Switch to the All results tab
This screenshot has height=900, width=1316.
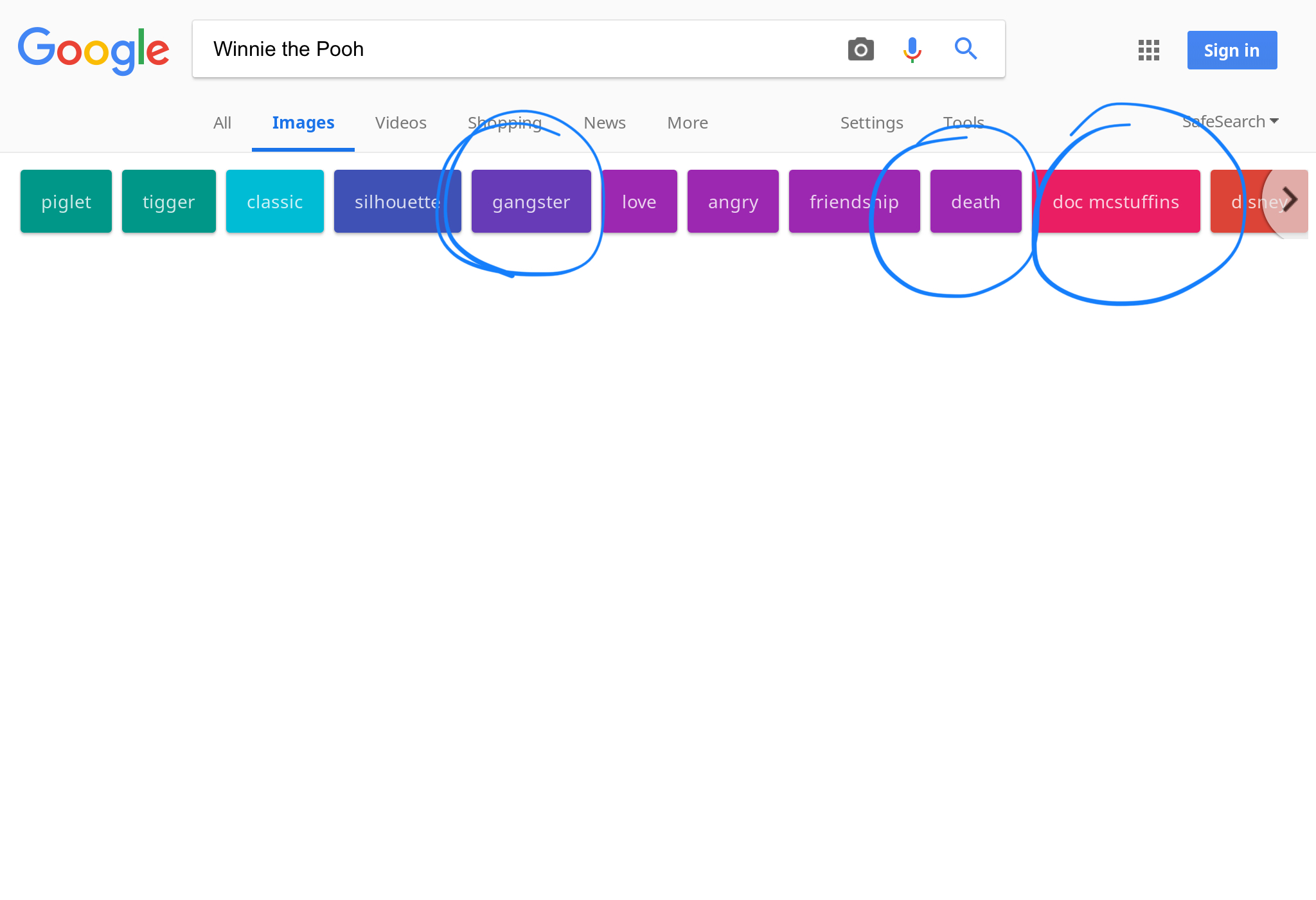(x=222, y=123)
